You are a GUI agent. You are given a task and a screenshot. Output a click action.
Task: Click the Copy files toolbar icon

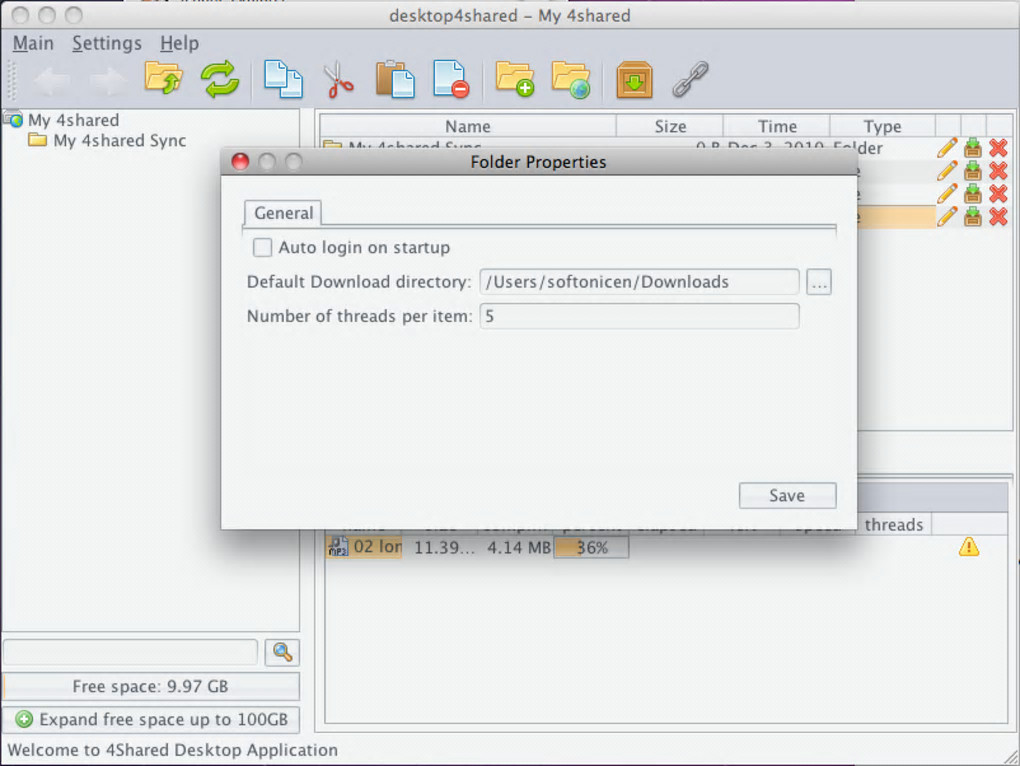[283, 79]
